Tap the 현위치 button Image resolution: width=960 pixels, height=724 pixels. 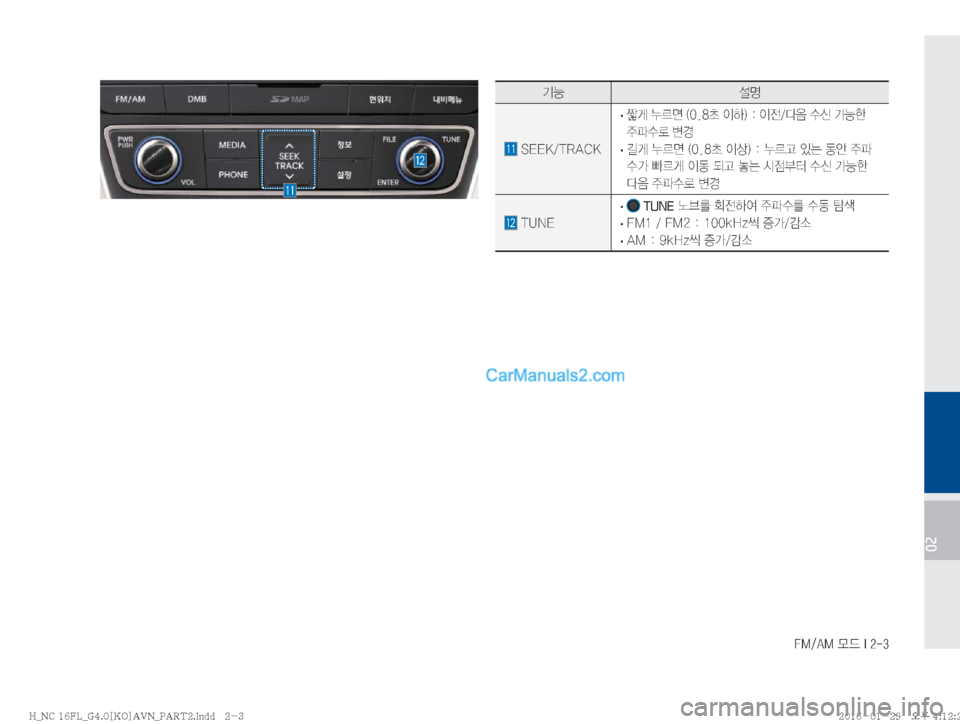tap(380, 99)
